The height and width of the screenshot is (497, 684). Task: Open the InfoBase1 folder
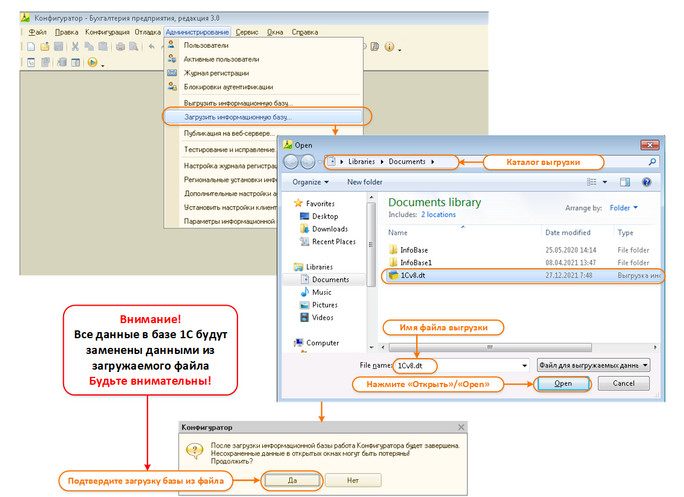point(413,260)
